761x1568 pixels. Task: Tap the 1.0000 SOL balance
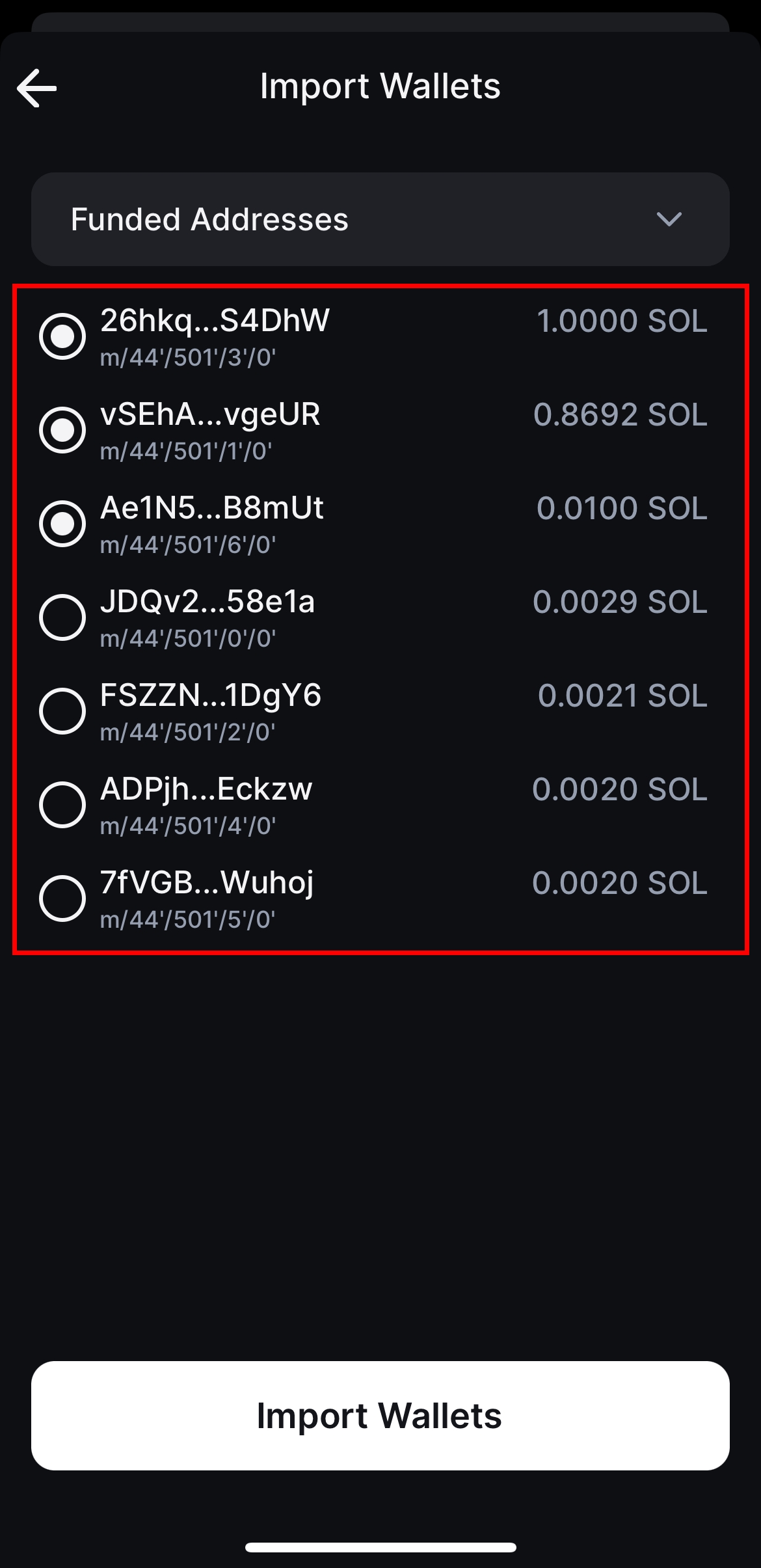(x=621, y=321)
